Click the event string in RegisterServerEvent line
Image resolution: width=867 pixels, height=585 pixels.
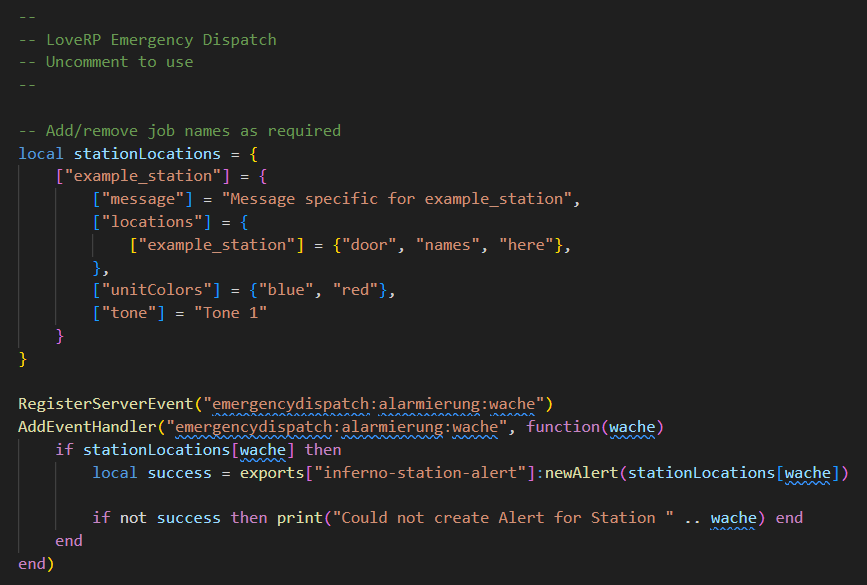click(374, 404)
